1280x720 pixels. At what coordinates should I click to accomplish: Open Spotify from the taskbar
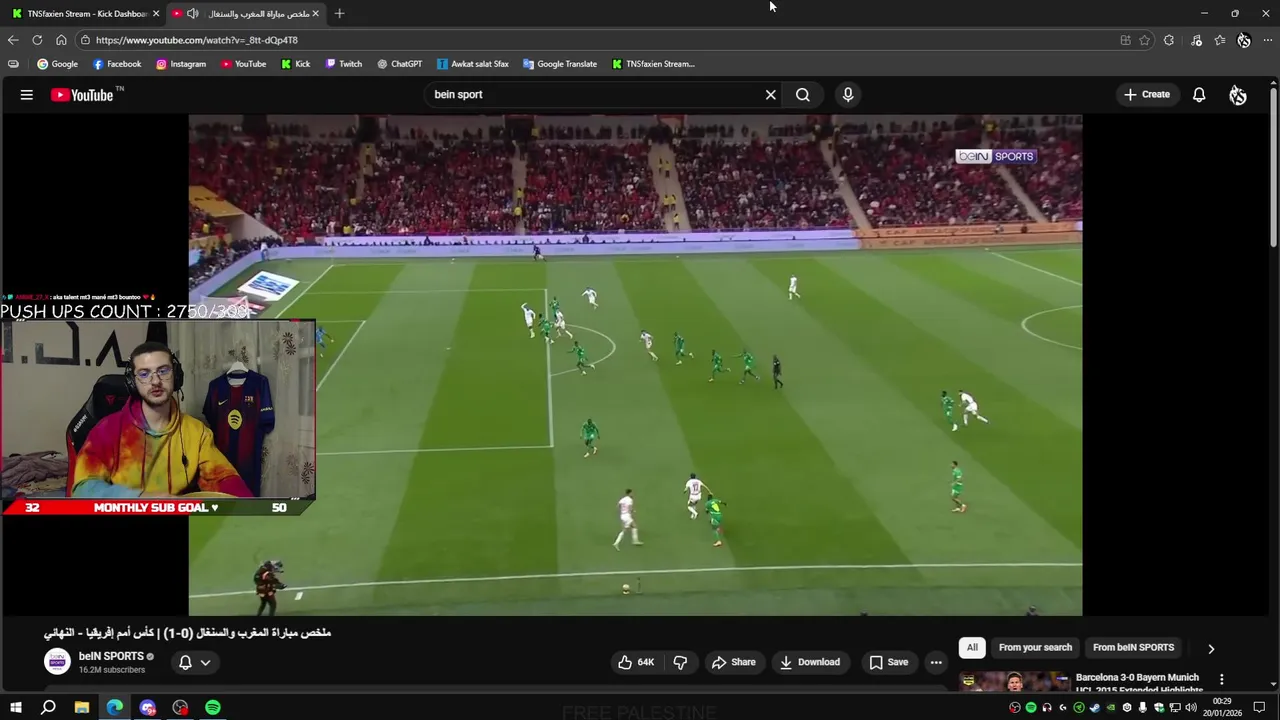pos(213,708)
